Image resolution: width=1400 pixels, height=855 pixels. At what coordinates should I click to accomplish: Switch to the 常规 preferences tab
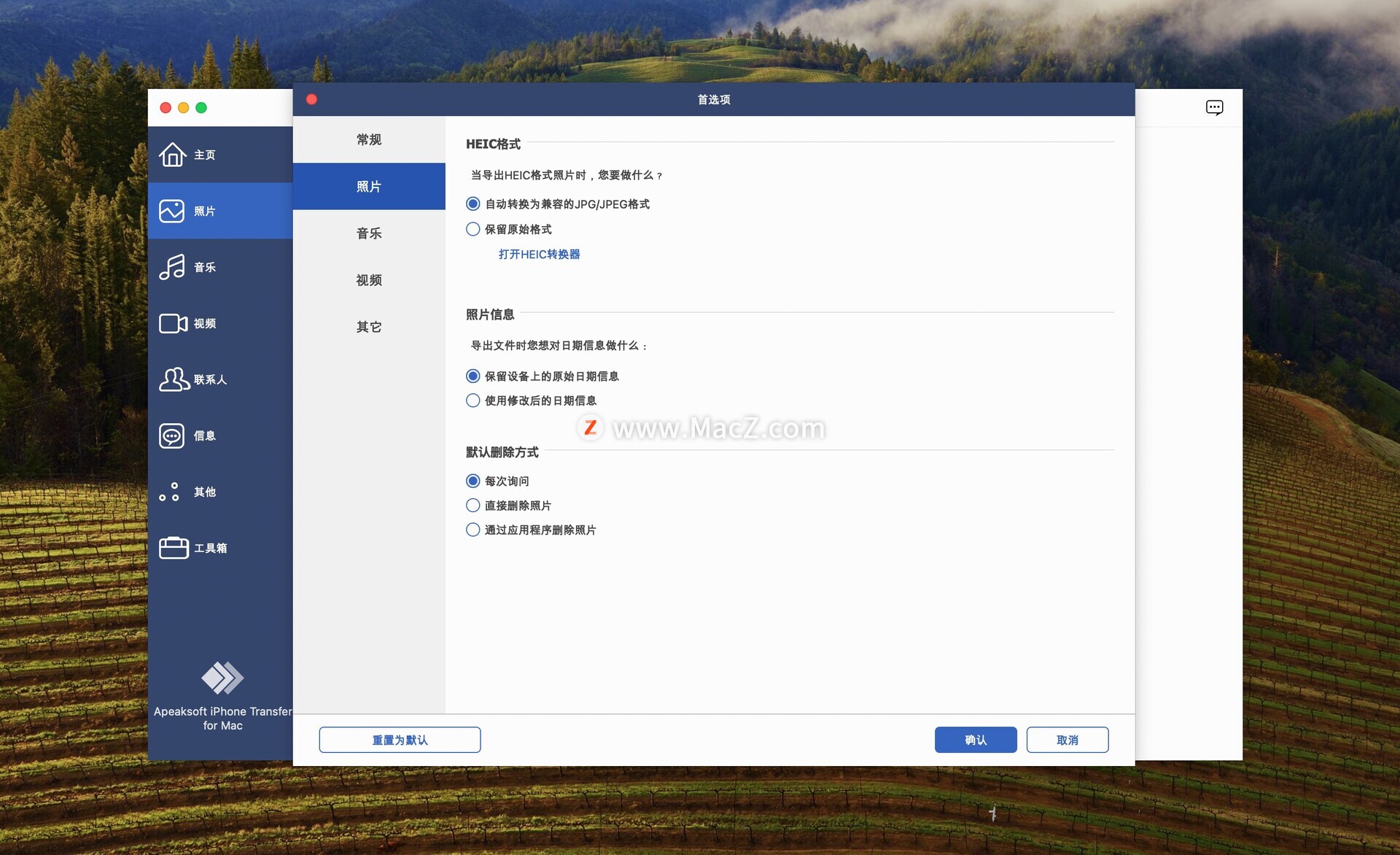(x=369, y=139)
